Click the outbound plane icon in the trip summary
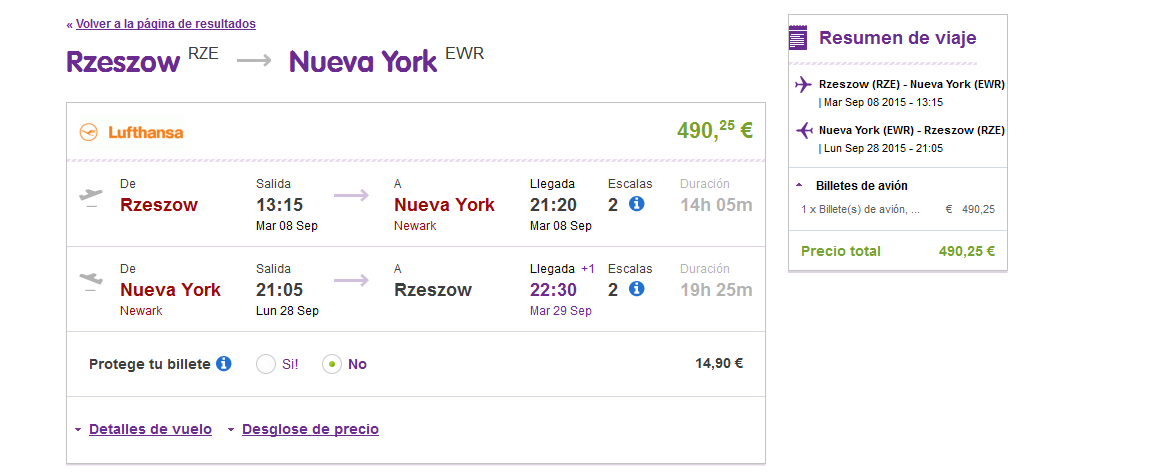This screenshot has width=1173, height=473. 803,85
